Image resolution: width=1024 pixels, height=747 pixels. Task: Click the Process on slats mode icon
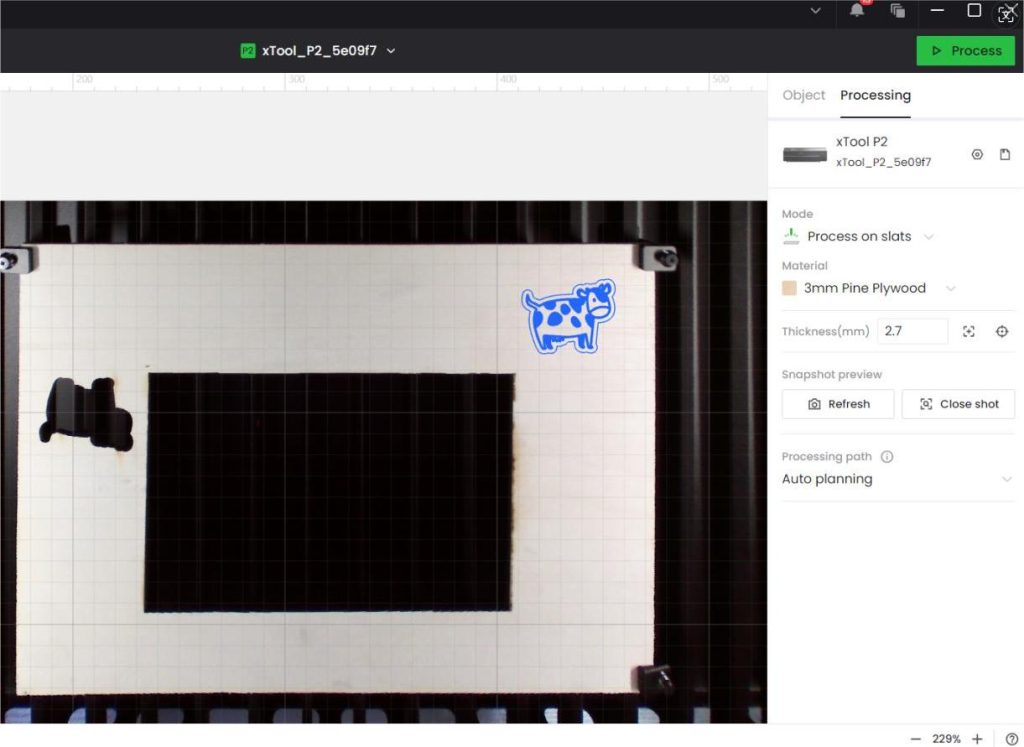(791, 236)
